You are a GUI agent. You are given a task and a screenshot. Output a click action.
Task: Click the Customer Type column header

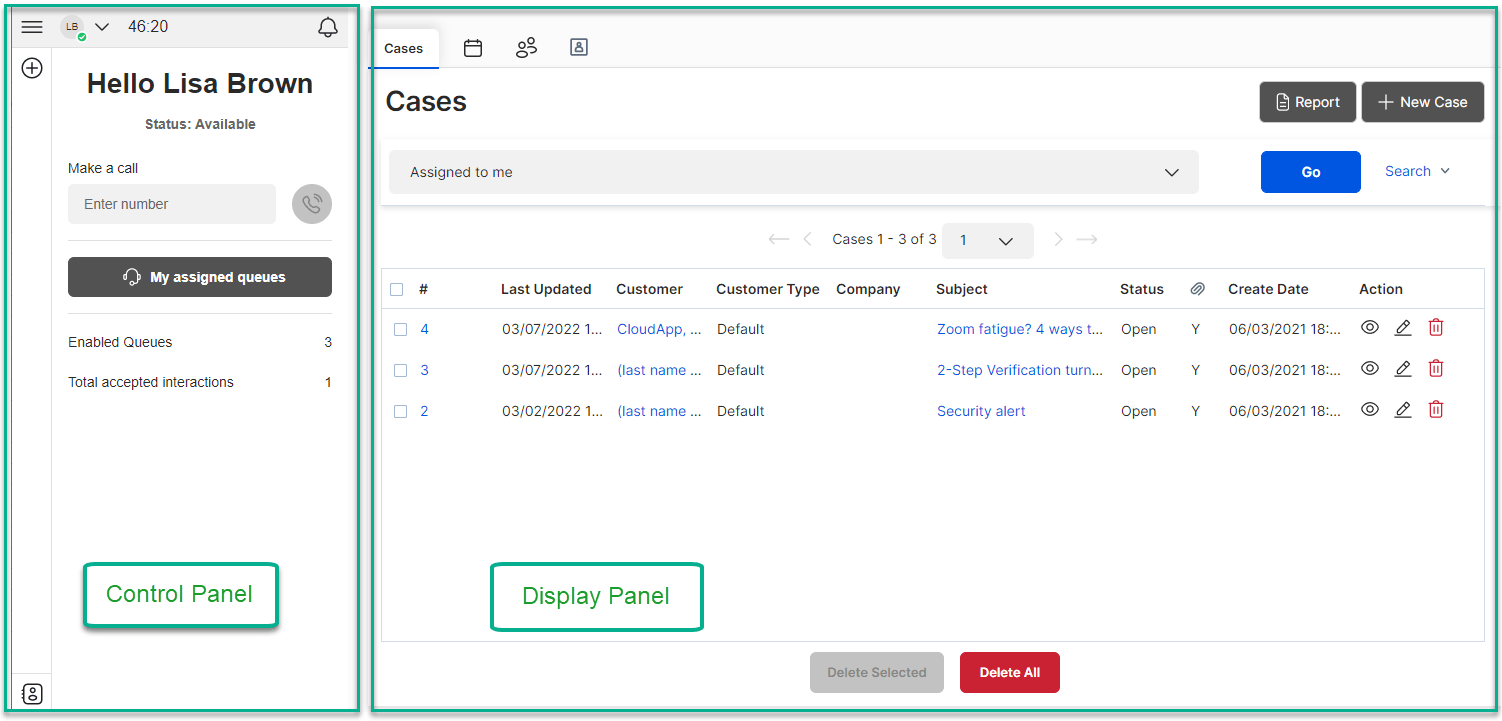tap(768, 289)
